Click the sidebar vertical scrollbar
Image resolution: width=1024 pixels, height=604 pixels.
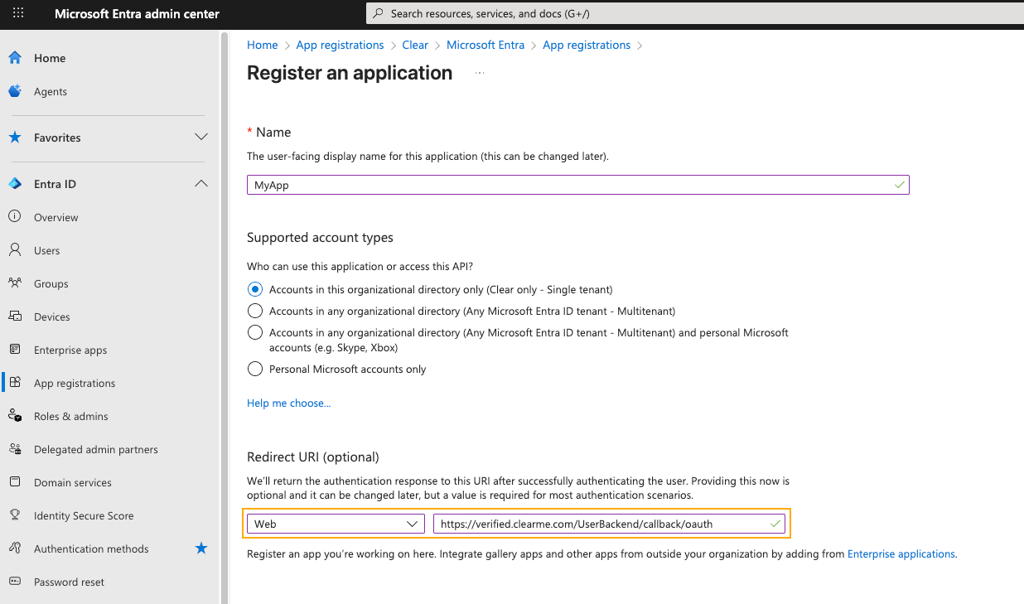(x=225, y=318)
